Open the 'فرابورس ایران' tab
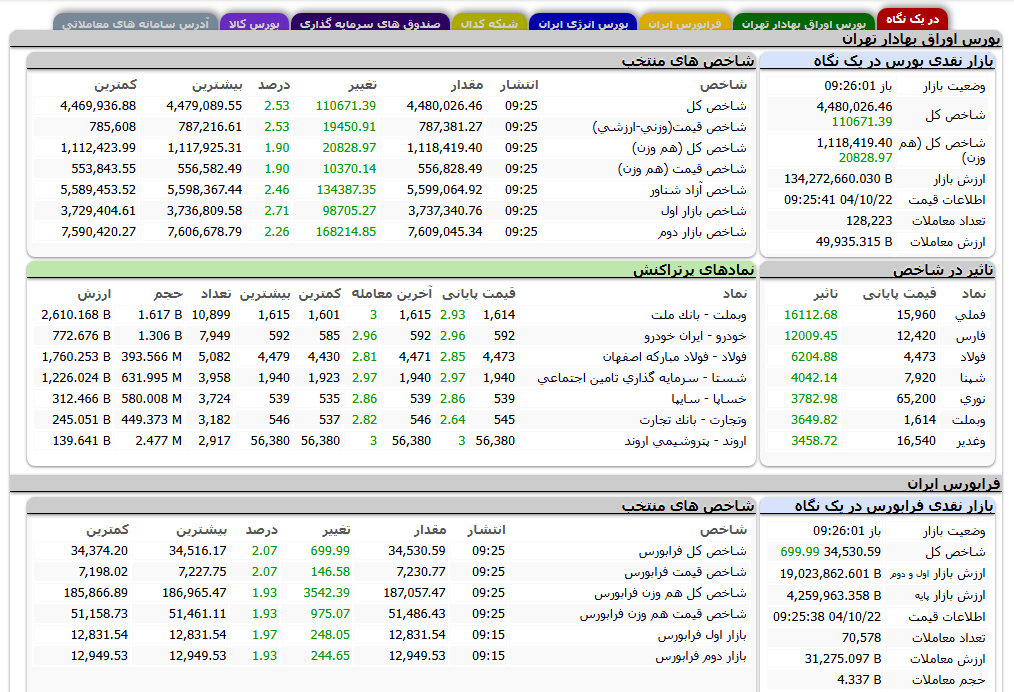This screenshot has height=692, width=1014. [685, 22]
